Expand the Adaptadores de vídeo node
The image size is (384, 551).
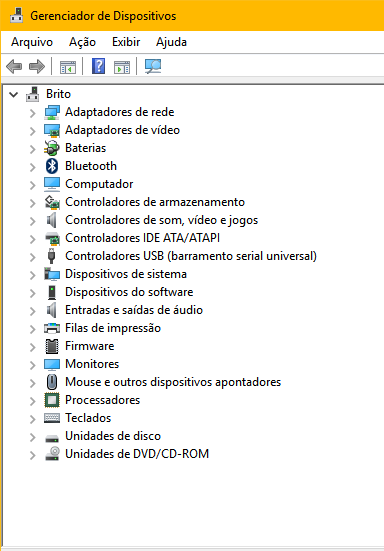click(x=33, y=131)
